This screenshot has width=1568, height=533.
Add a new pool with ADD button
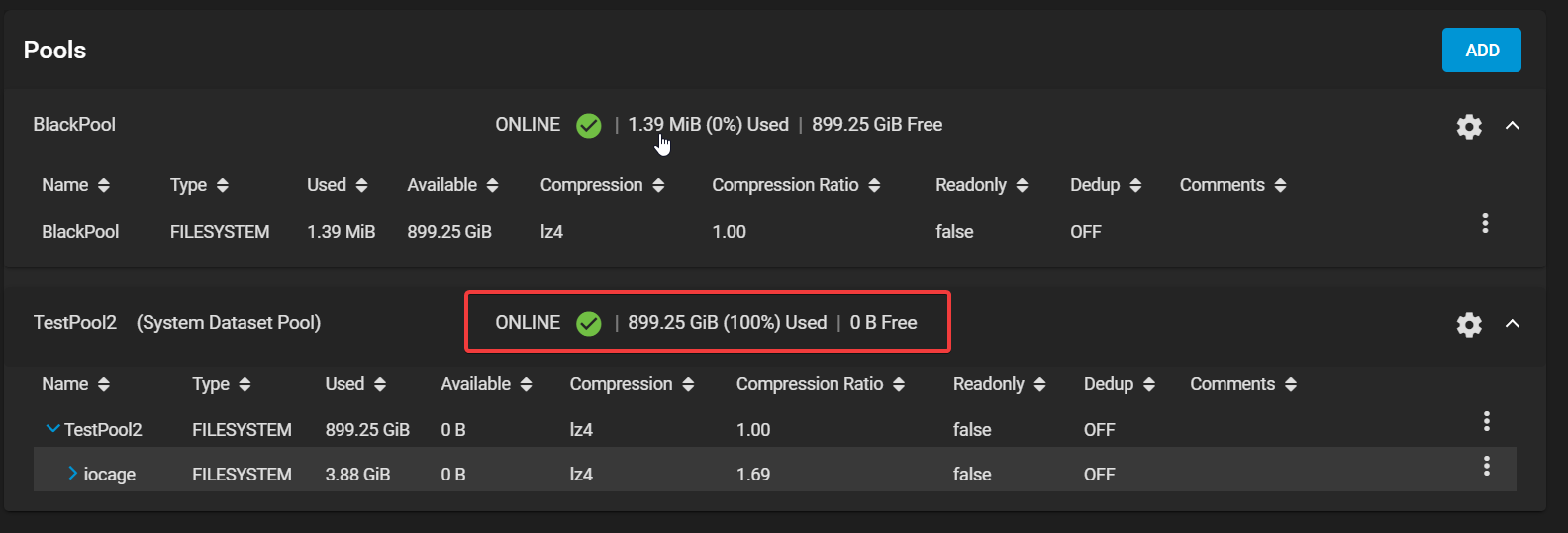[x=1482, y=51]
